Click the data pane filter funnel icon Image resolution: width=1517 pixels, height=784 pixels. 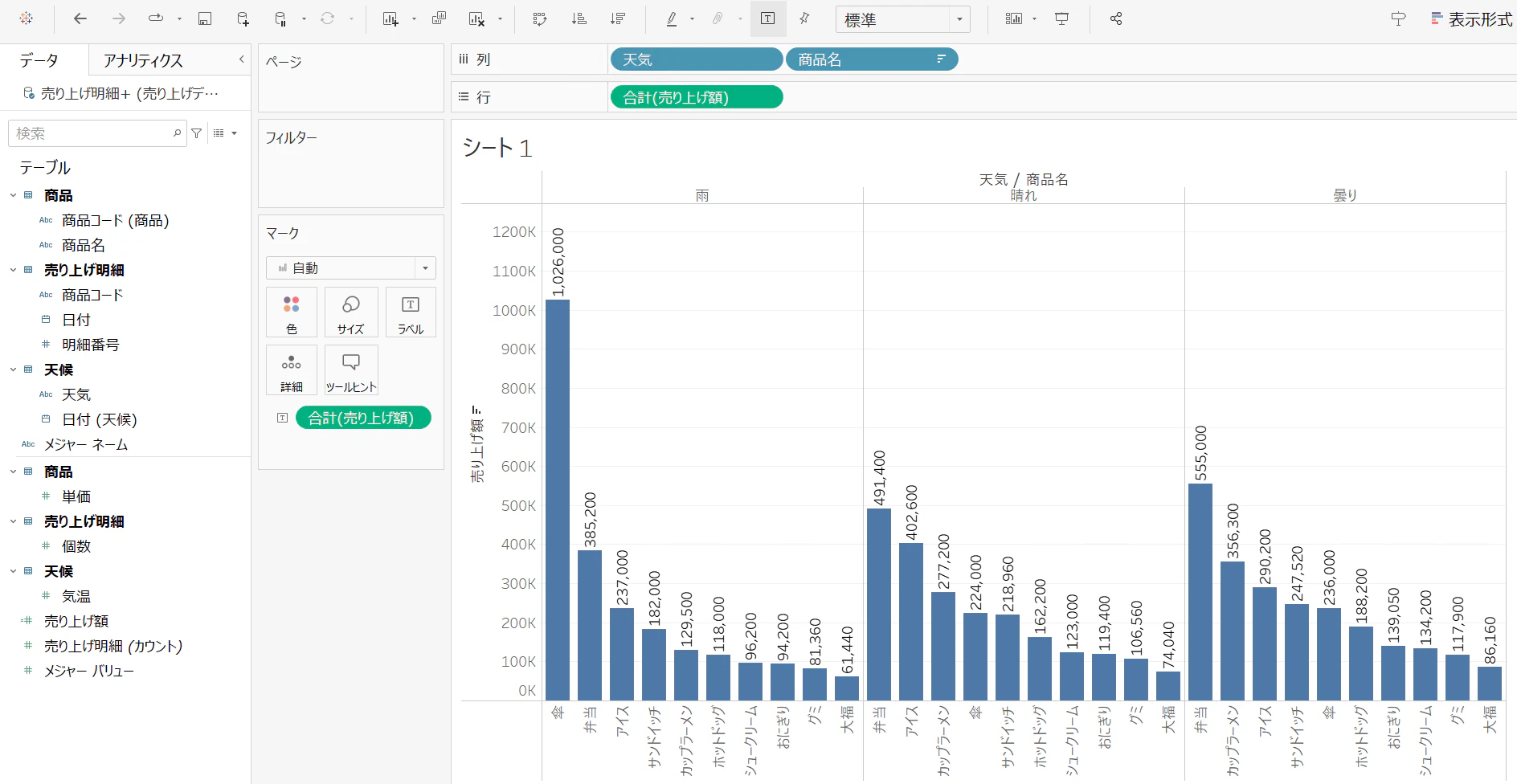197,133
